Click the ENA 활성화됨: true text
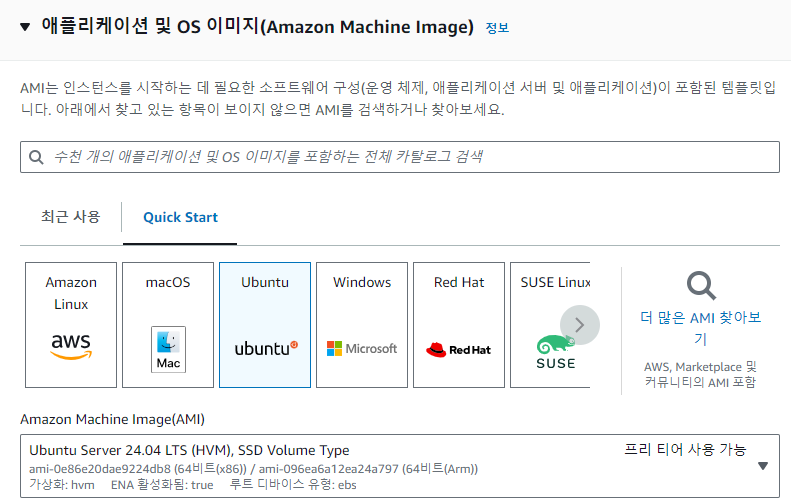This screenshot has width=791, height=501. (162, 485)
